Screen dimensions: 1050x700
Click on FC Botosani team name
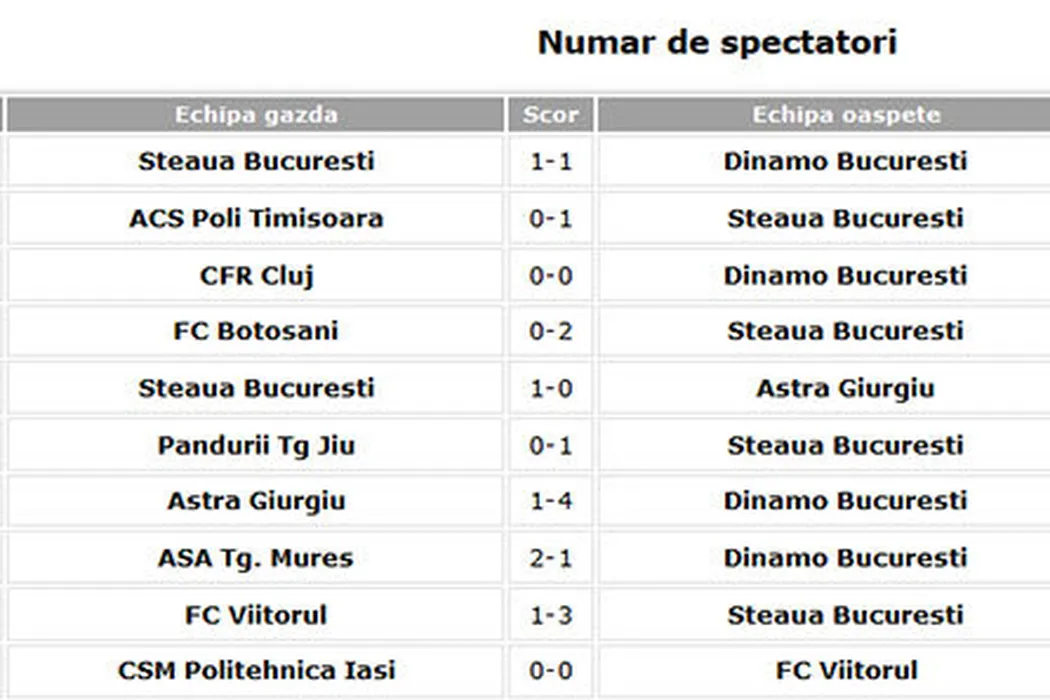click(x=256, y=331)
